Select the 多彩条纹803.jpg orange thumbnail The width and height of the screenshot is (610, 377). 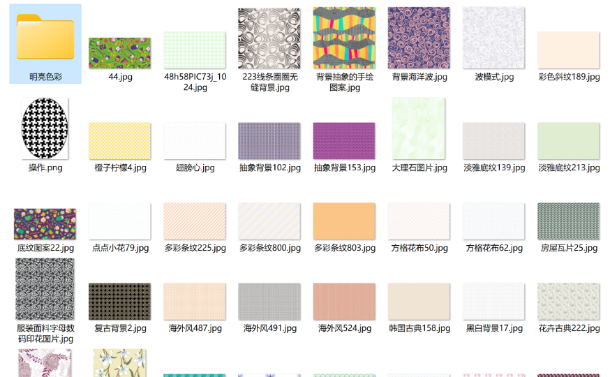point(344,221)
